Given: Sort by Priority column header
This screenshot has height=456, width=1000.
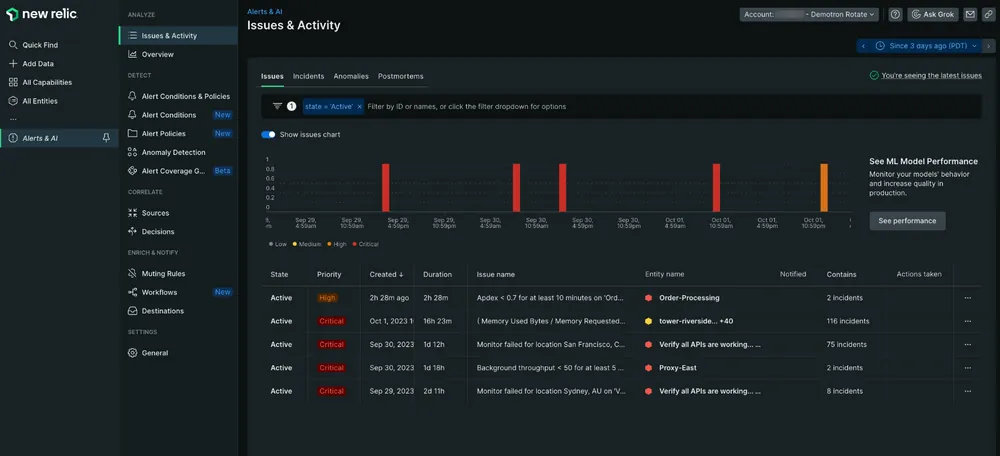Looking at the screenshot, I should [x=329, y=274].
